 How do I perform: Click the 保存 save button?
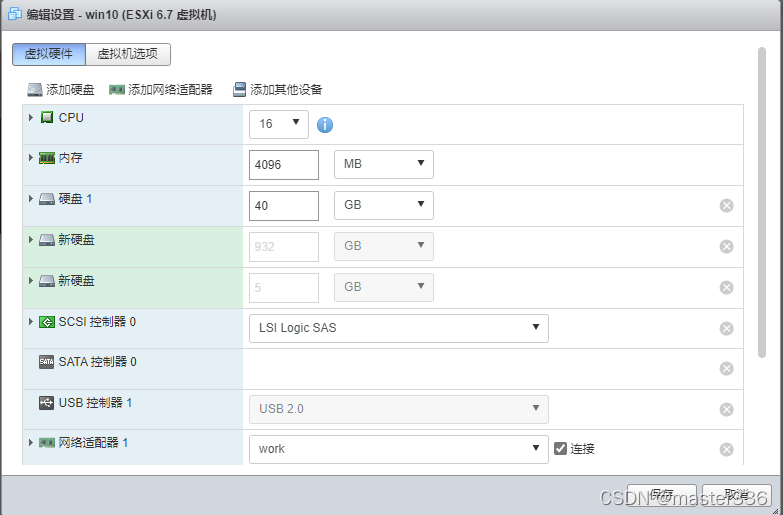point(662,495)
